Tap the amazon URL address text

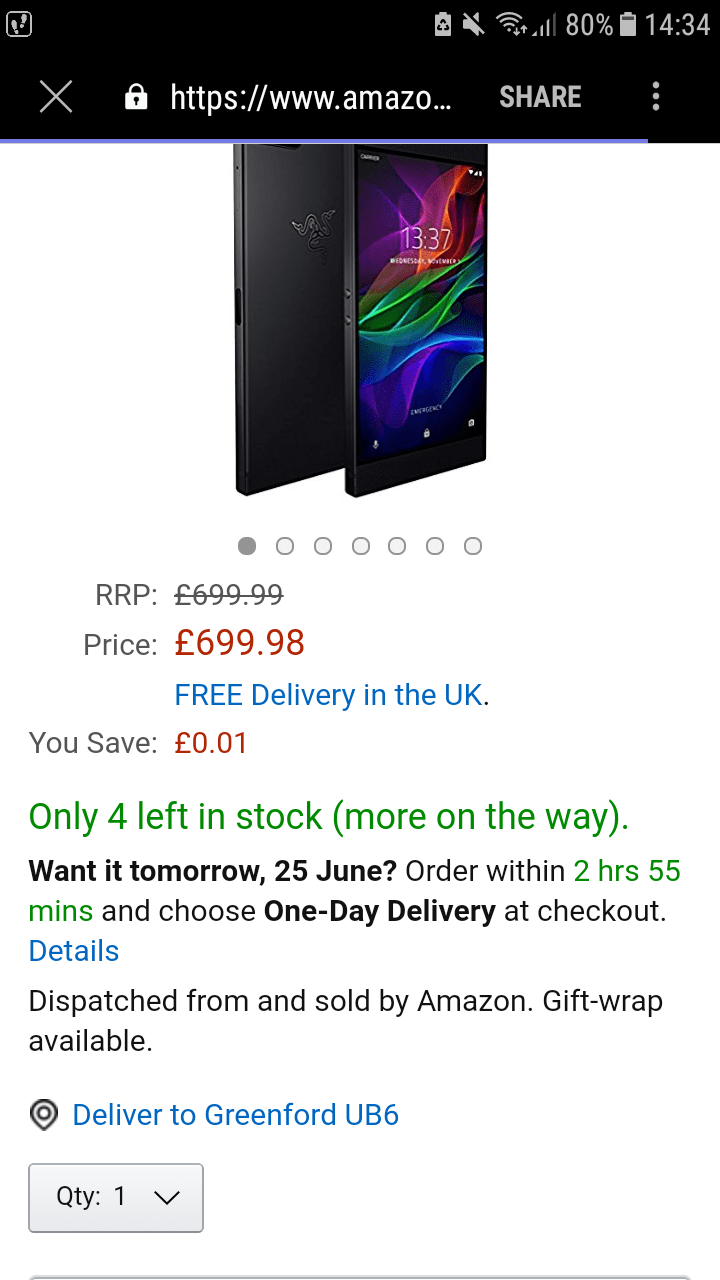311,97
